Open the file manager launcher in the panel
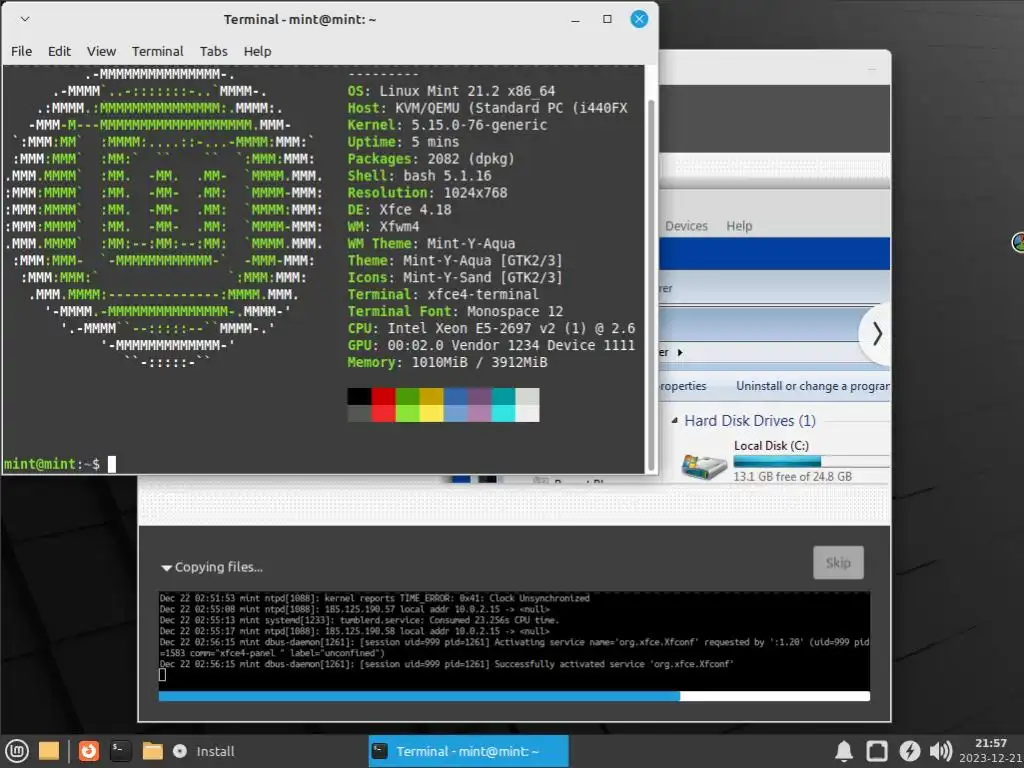Image resolution: width=1024 pixels, height=768 pixels. 152,751
